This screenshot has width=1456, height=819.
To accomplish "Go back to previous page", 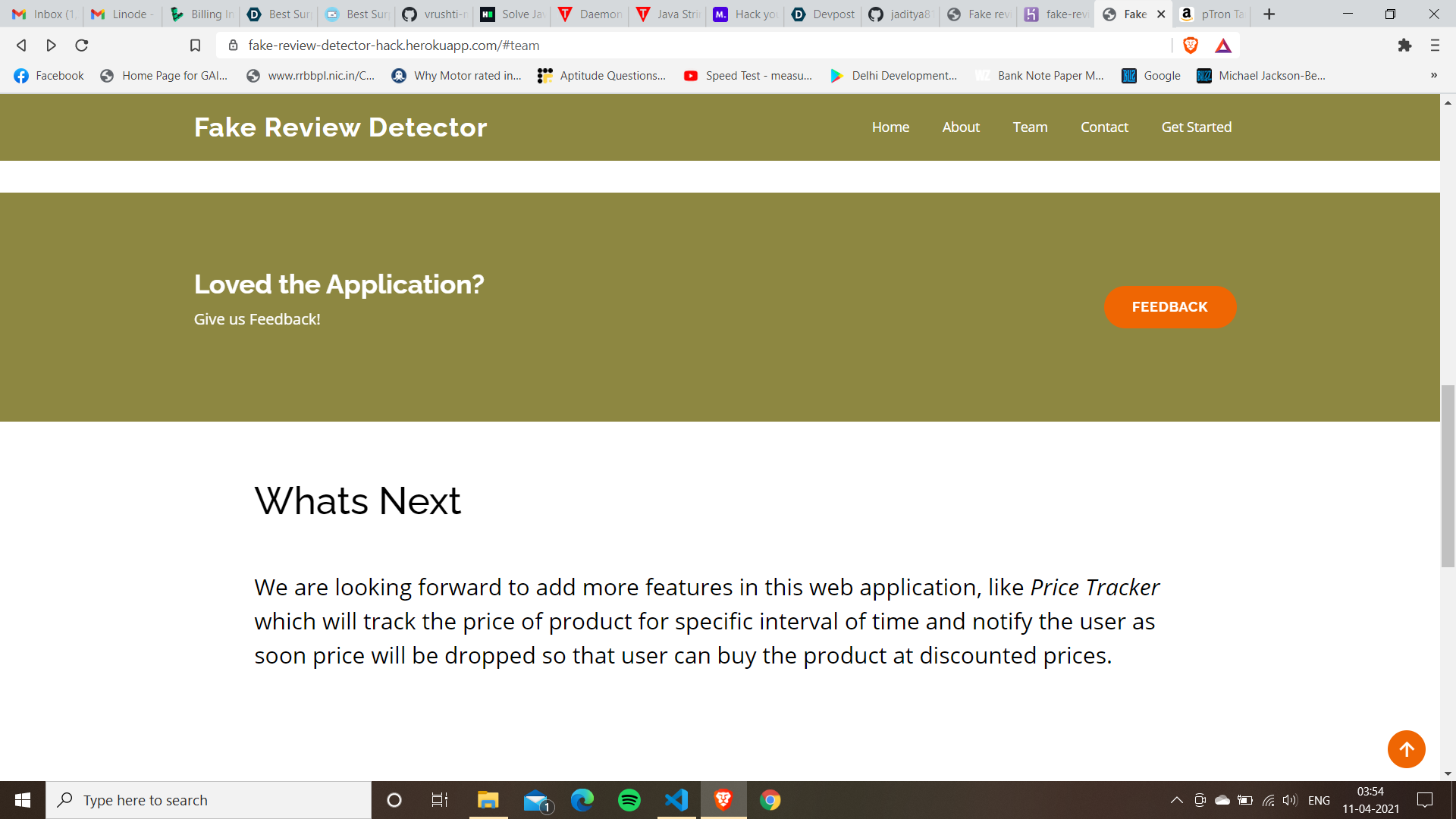I will pyautogui.click(x=21, y=45).
